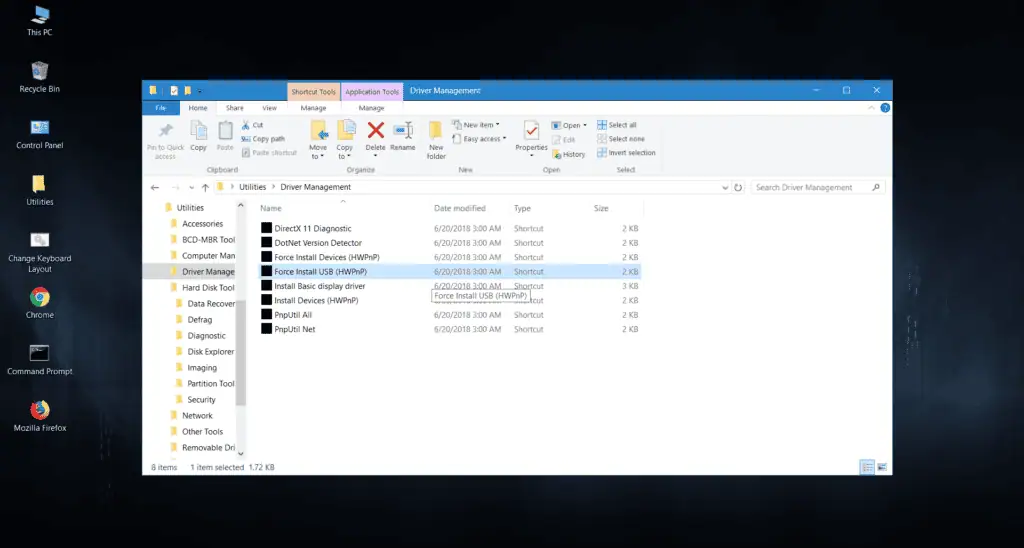
Task: Click Select none in the ribbon
Action: (620, 138)
